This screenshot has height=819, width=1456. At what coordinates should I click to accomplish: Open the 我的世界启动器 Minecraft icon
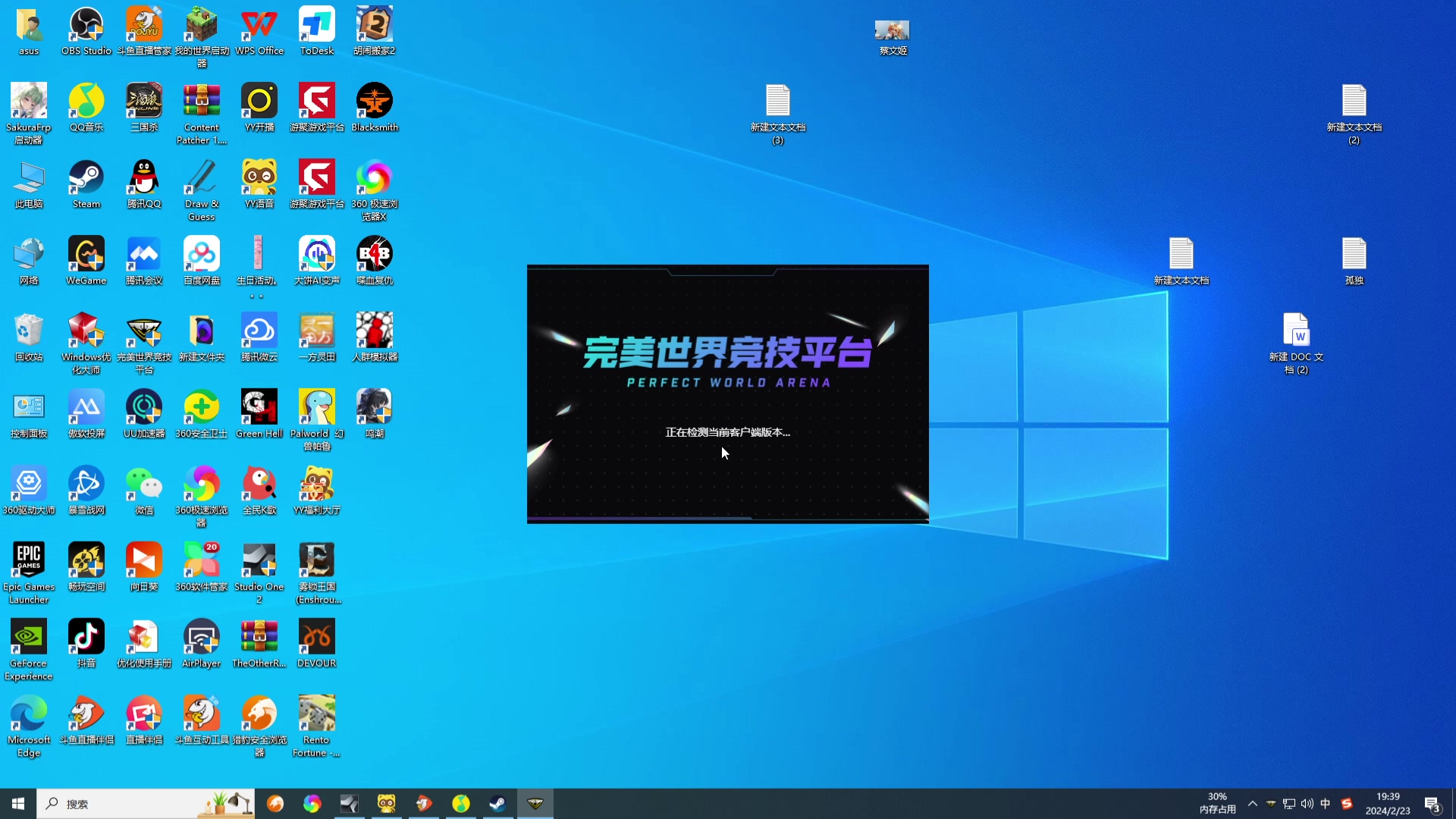(202, 37)
